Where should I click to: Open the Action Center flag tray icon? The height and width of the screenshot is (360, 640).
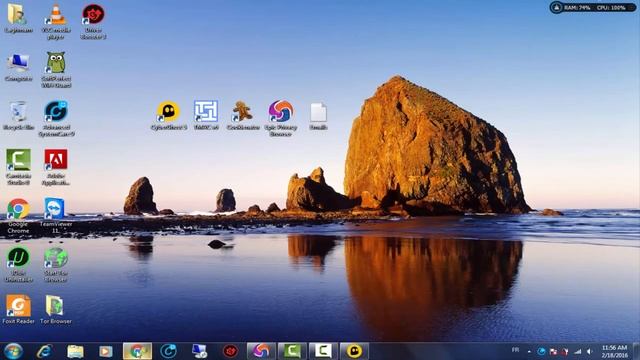553,351
